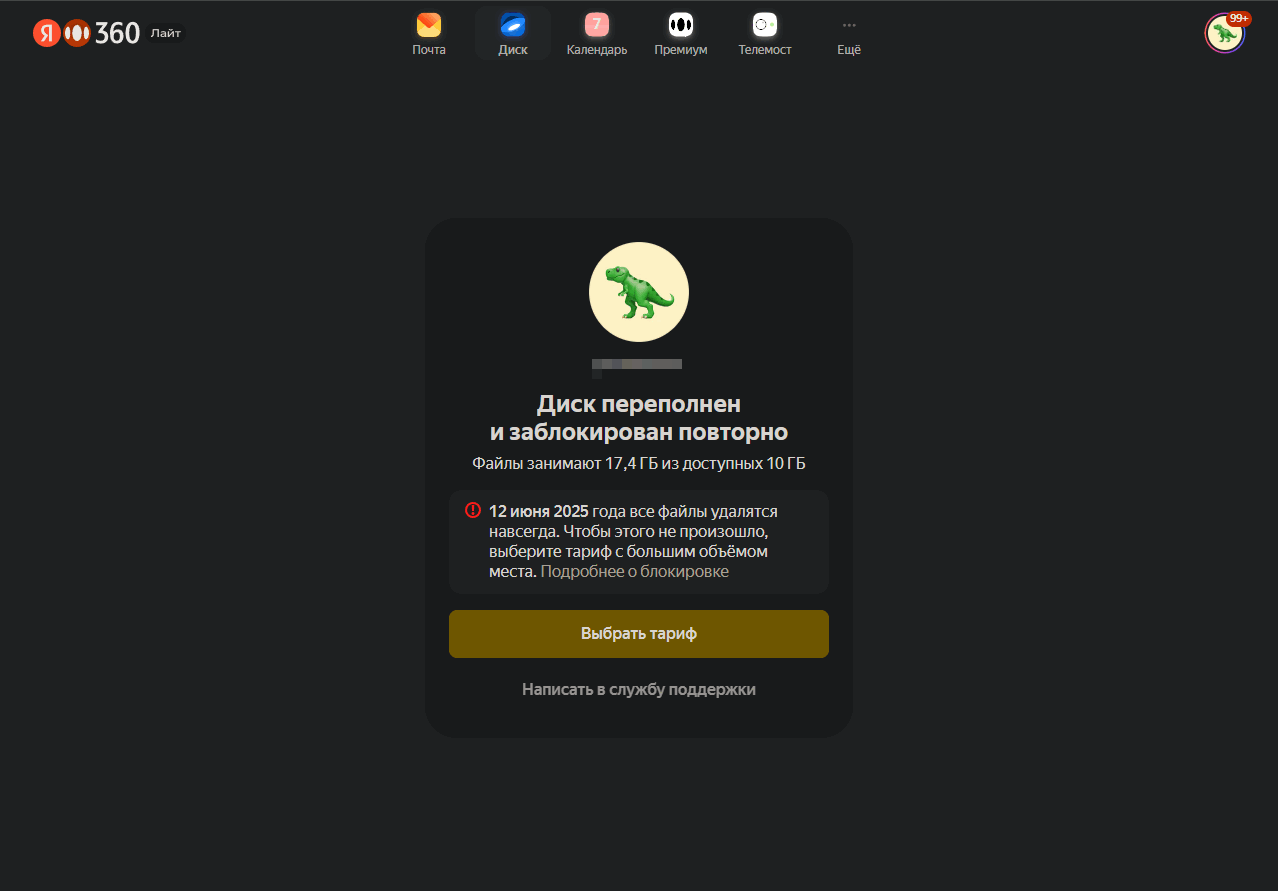Click the red warning icon in notice
Viewport: 1281px width, 893px height.
coord(473,510)
